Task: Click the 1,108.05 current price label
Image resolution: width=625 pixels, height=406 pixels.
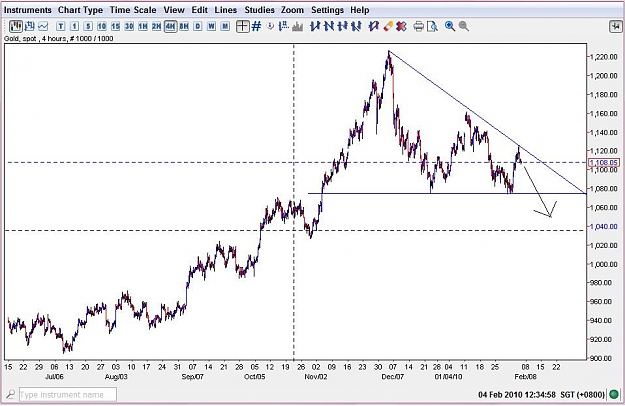Action: (x=604, y=162)
